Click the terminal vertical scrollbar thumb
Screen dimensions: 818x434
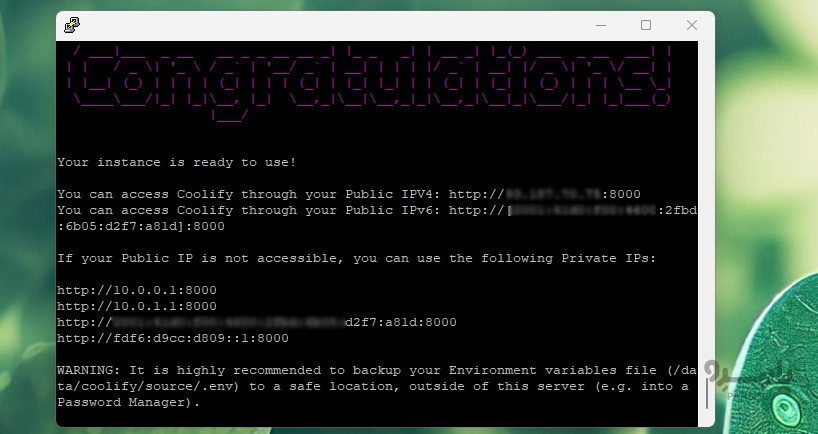(x=707, y=394)
